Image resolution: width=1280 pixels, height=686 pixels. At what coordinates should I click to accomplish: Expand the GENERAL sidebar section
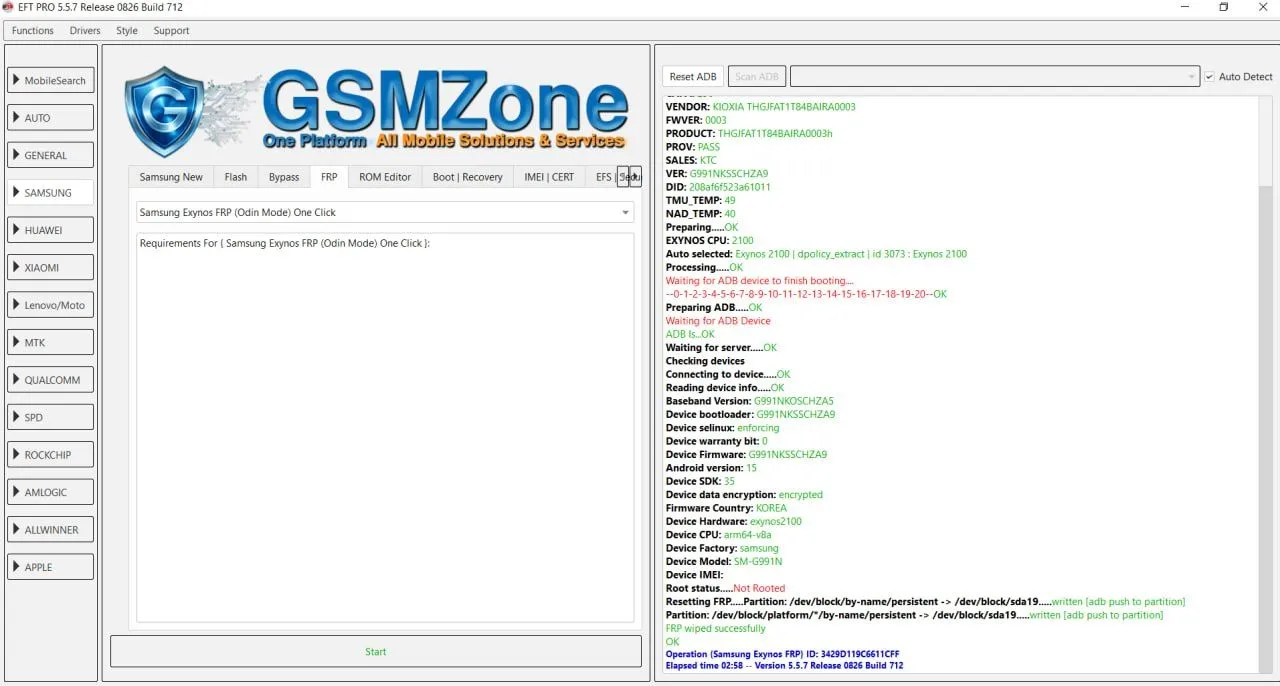click(x=51, y=155)
